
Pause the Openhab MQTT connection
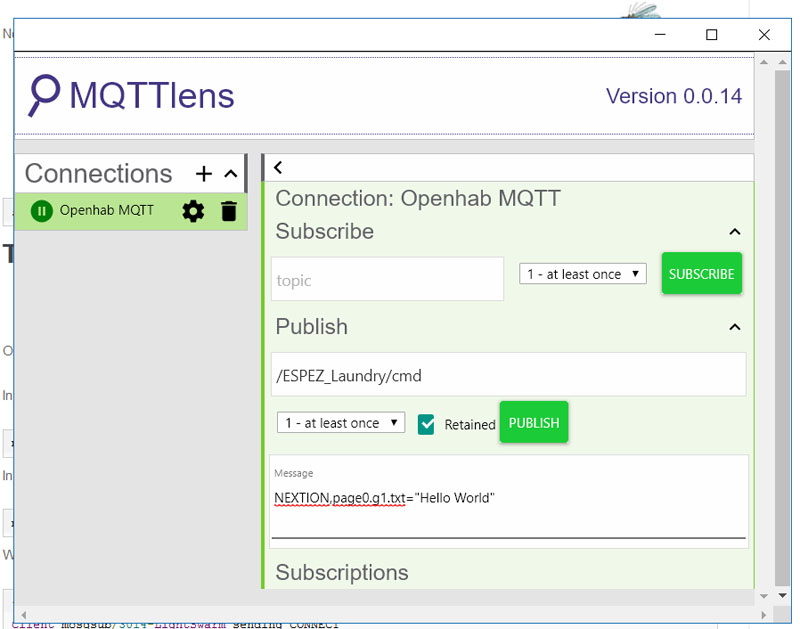41,211
